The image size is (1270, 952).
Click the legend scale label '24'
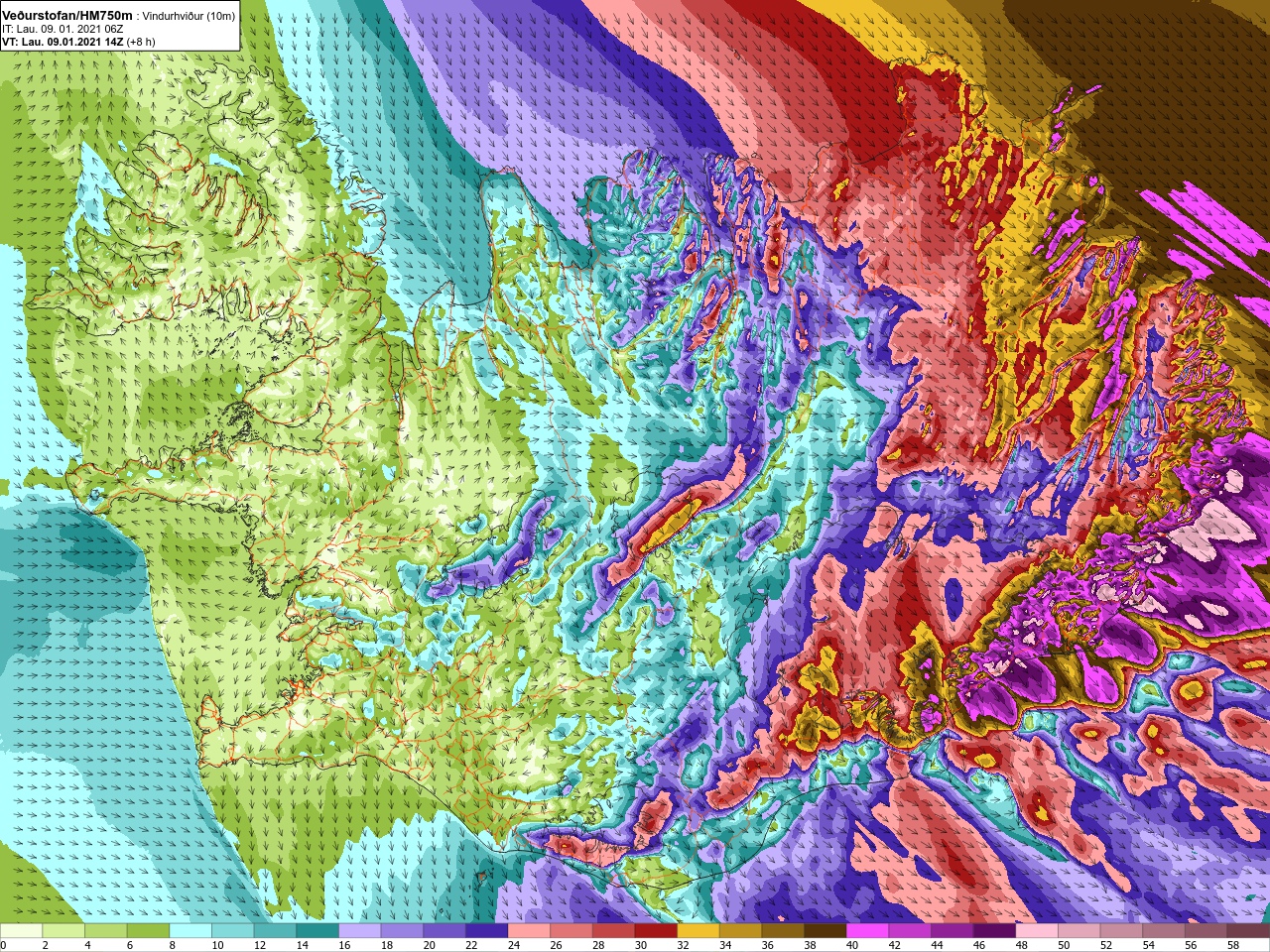[514, 946]
